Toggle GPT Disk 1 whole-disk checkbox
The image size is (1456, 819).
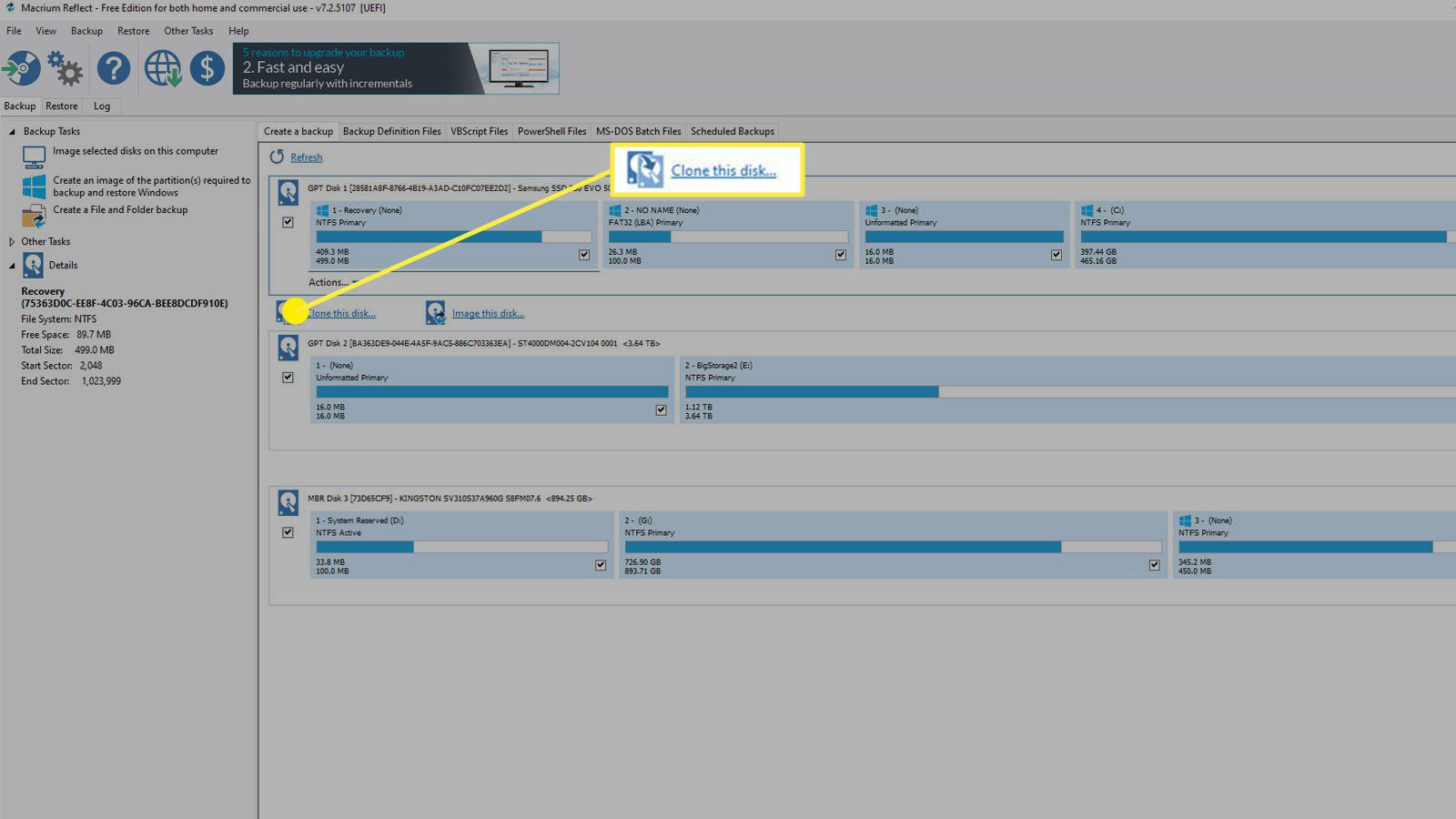(288, 222)
